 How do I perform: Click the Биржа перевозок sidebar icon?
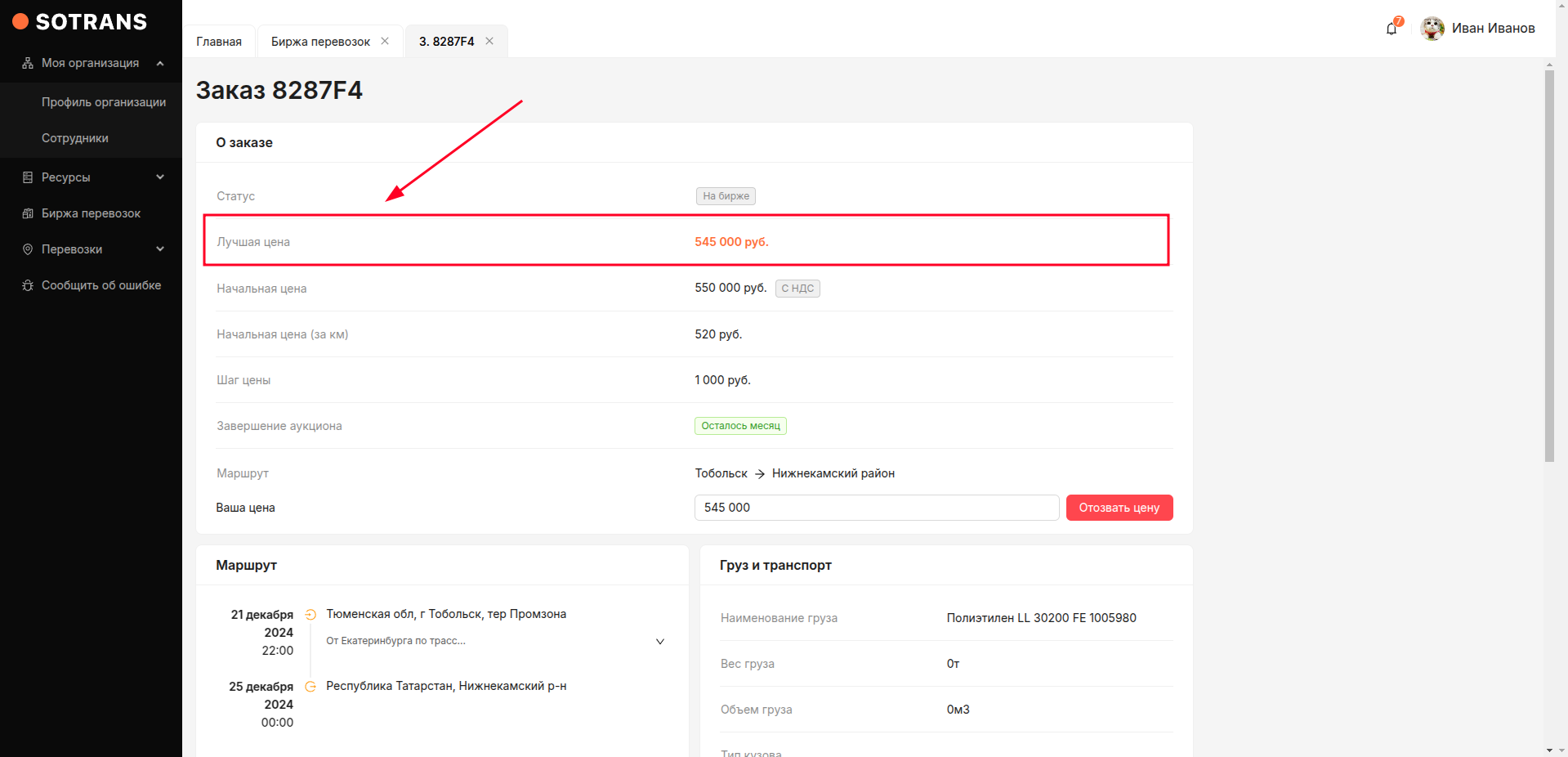coord(28,213)
